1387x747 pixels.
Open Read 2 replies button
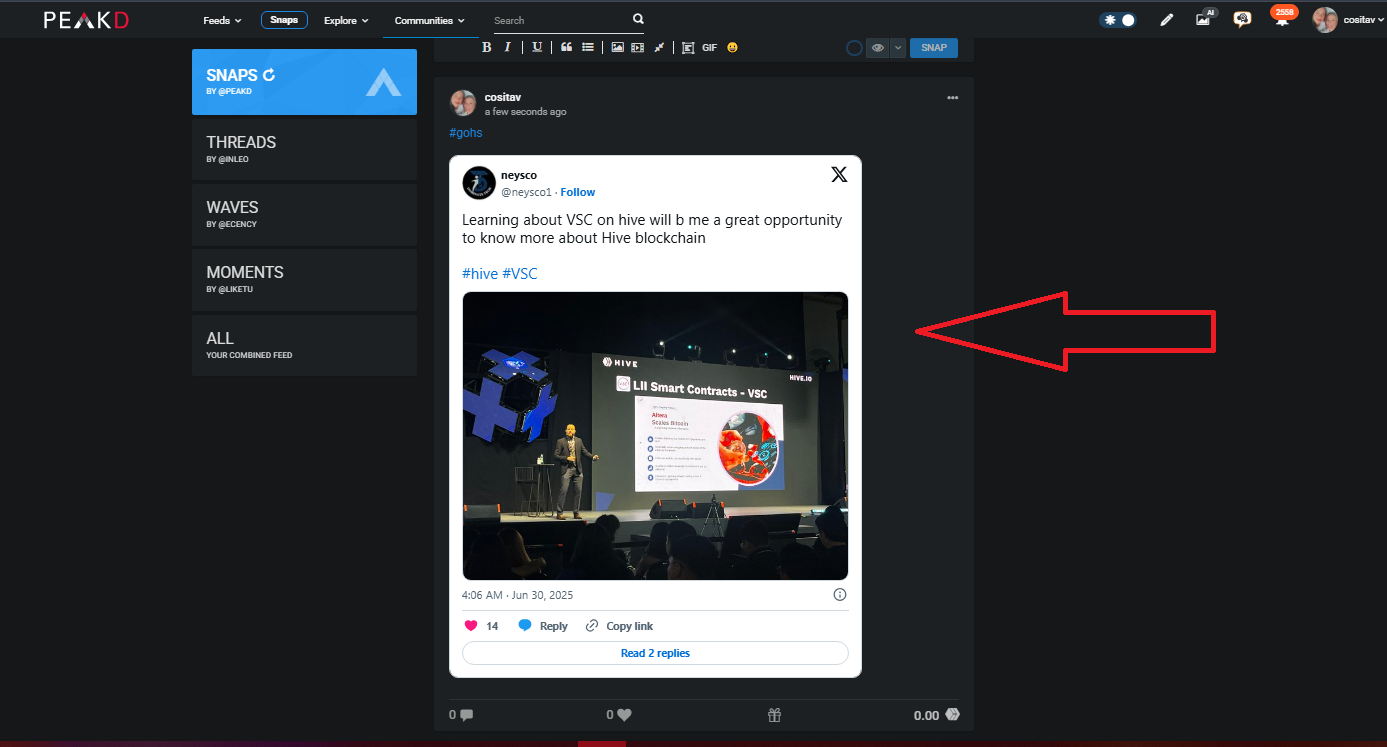click(655, 653)
